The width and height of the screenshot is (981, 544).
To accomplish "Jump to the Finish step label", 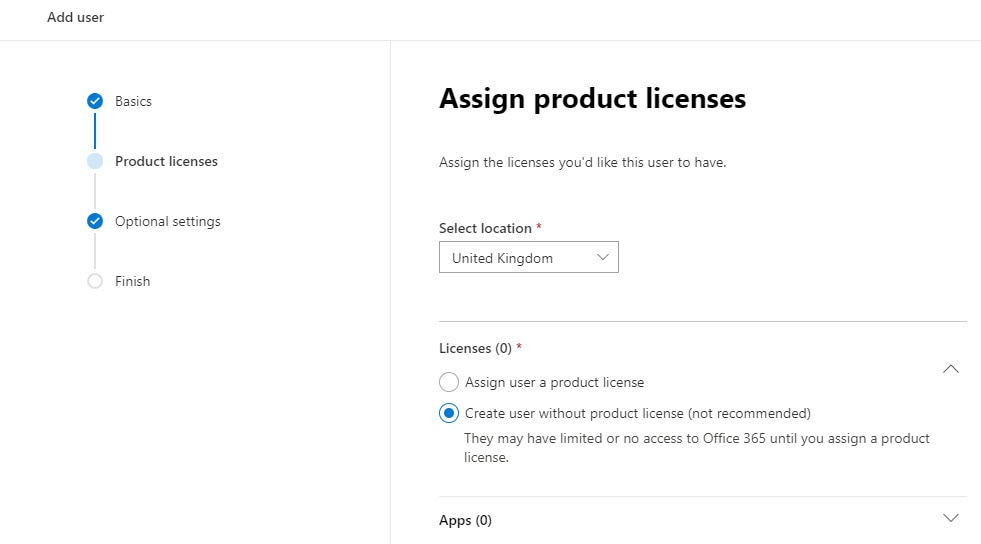I will pos(132,281).
